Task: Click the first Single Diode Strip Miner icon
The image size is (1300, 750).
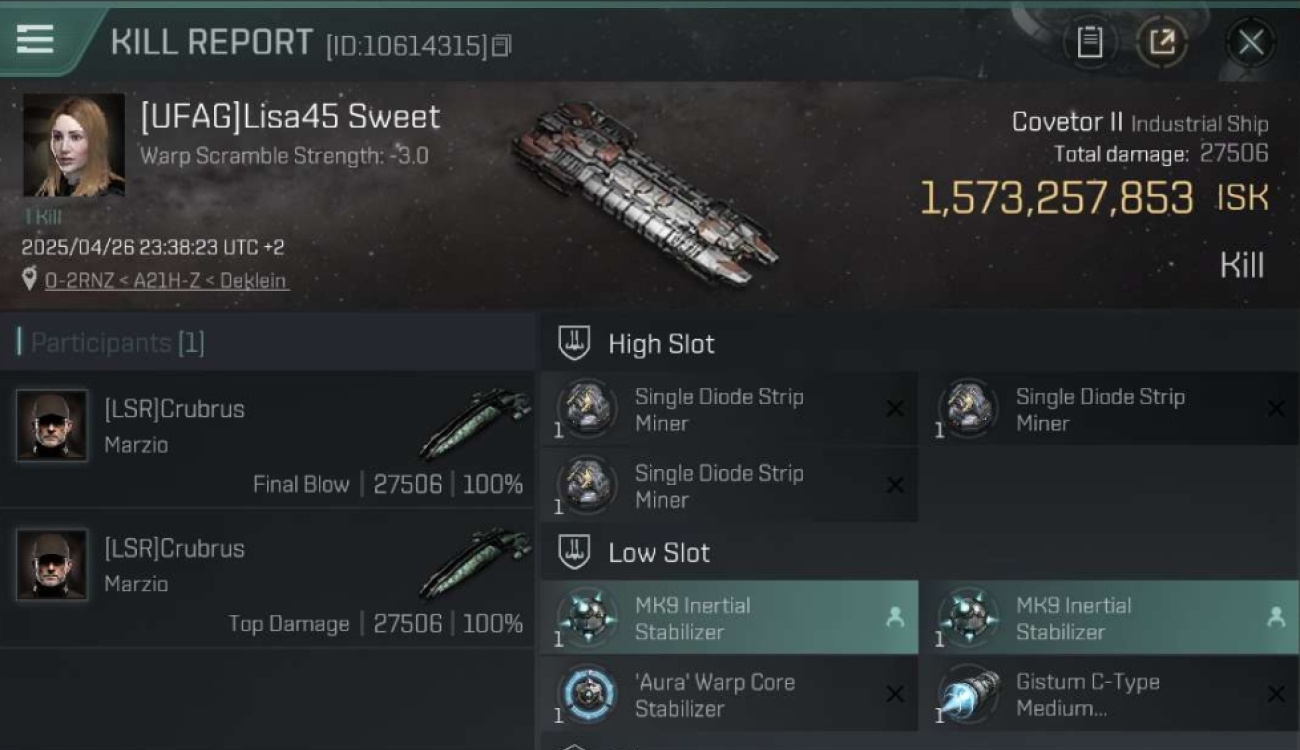Action: (587, 408)
